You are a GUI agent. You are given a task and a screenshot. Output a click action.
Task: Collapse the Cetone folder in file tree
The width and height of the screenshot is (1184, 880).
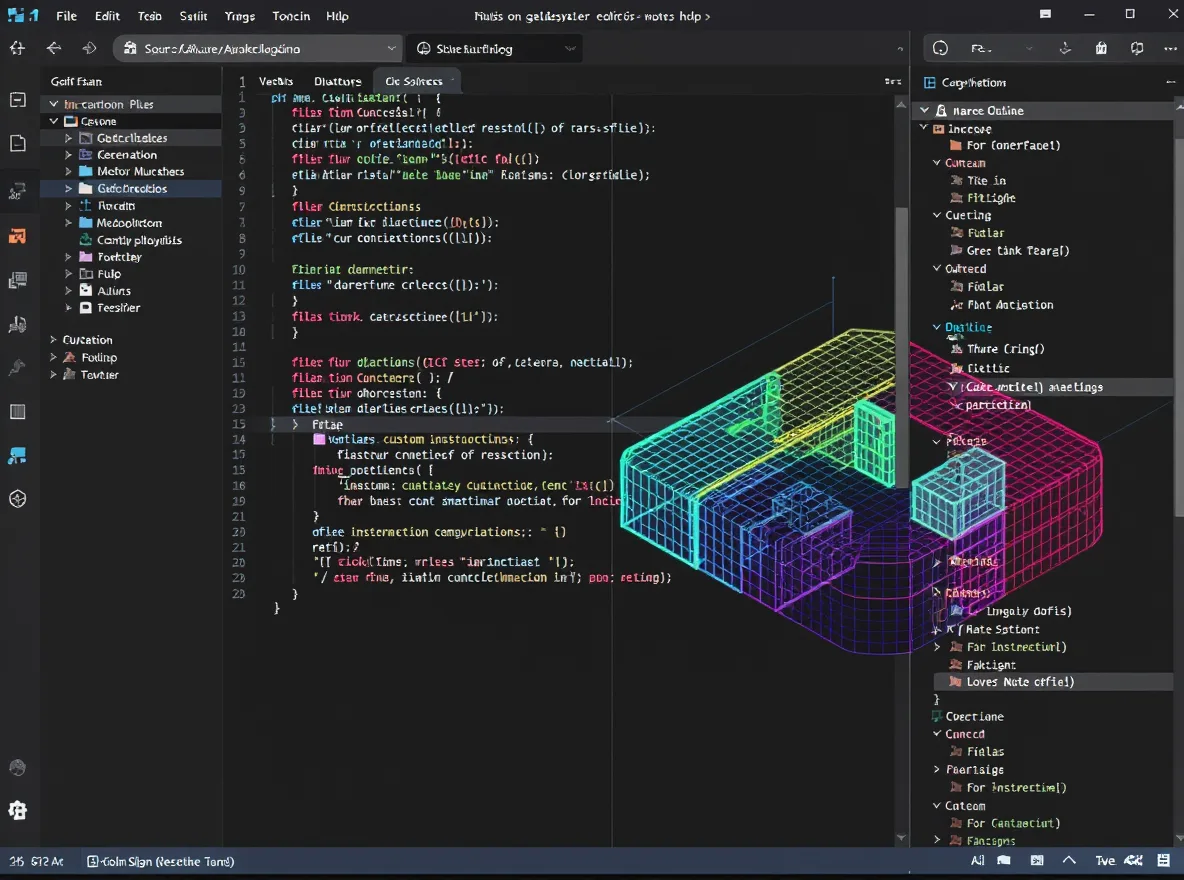click(x=54, y=121)
